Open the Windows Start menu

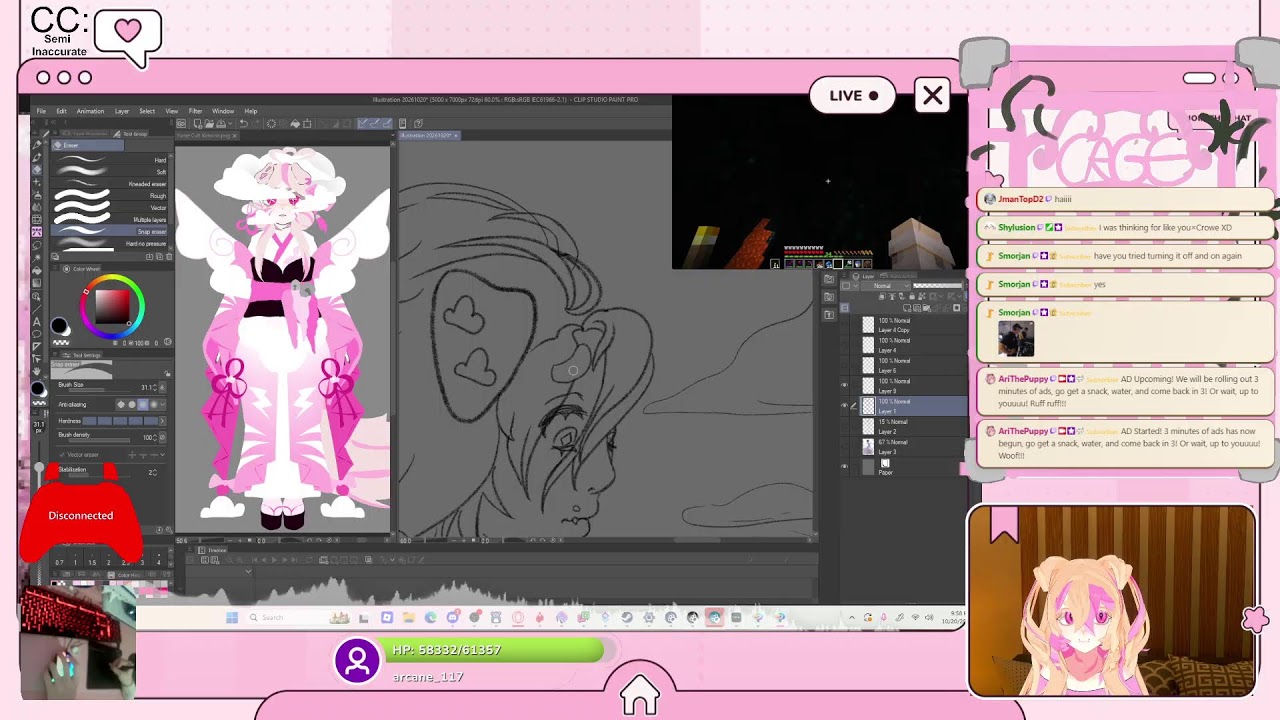point(232,618)
